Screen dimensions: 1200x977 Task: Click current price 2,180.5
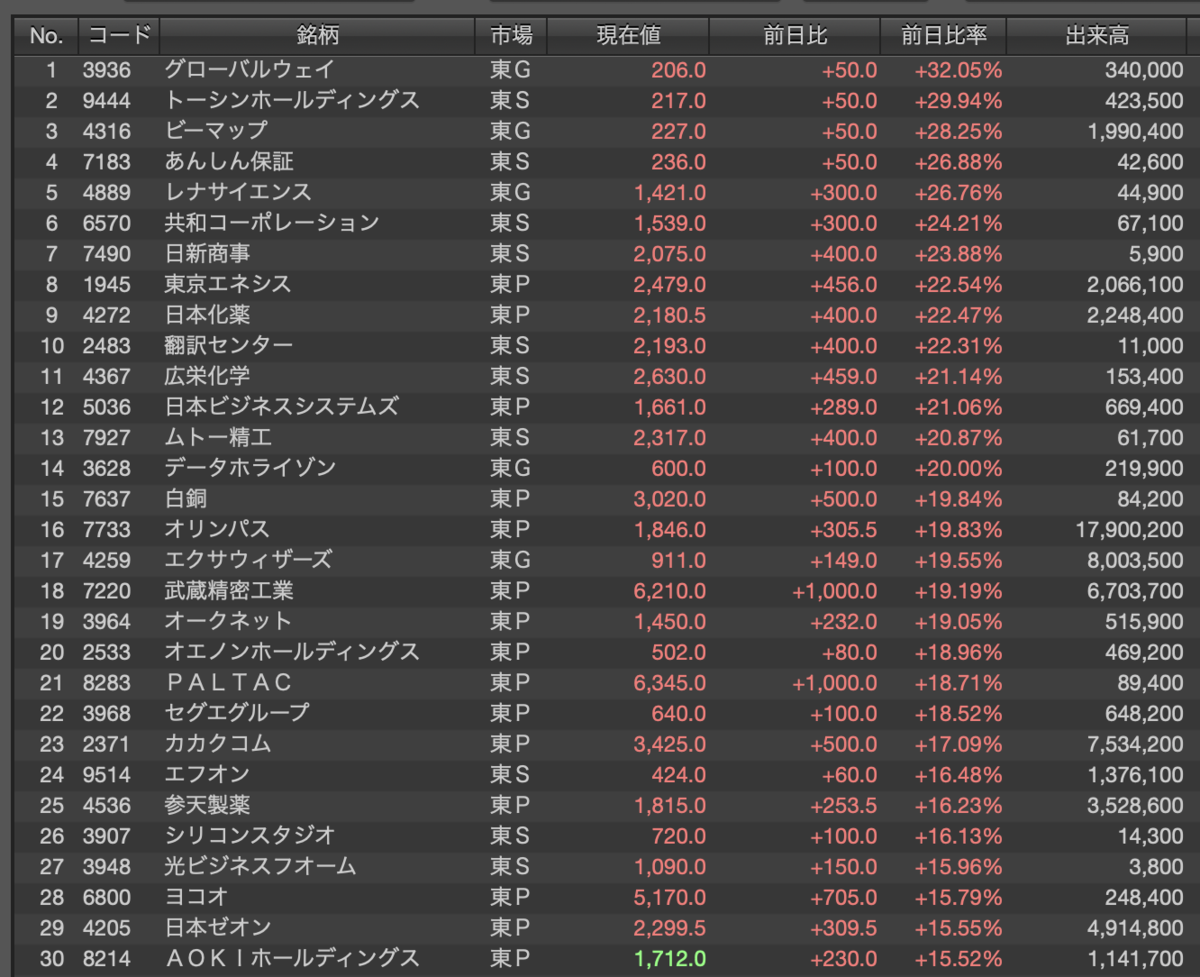[x=670, y=315]
